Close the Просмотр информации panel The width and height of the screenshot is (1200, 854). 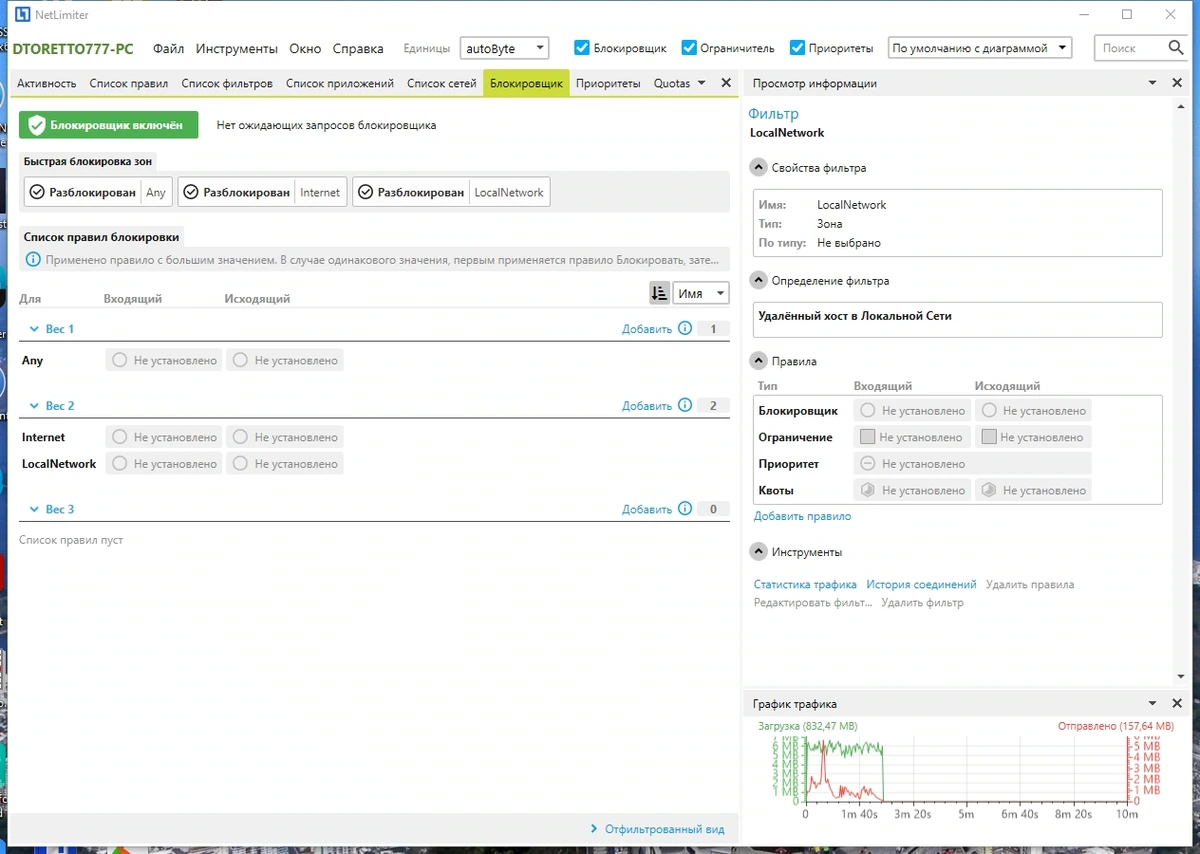tap(1177, 83)
